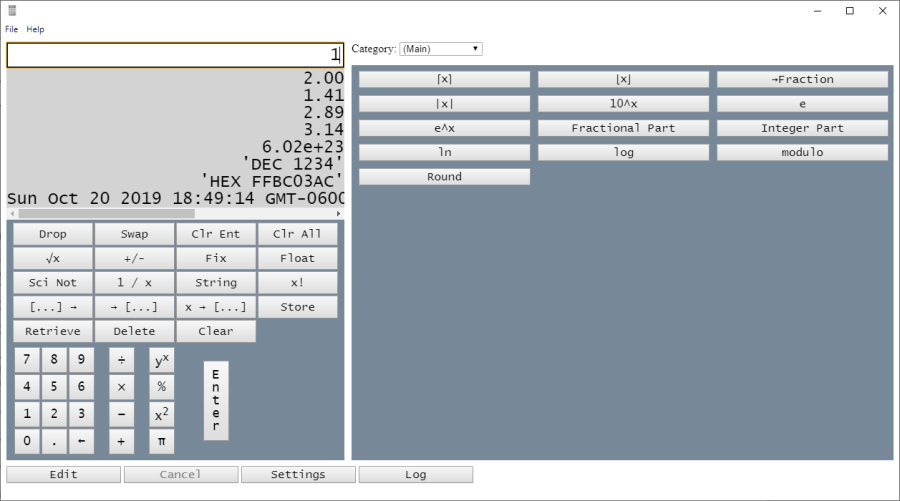The image size is (900, 501).
Task: Click the Delete button
Action: pos(134,331)
